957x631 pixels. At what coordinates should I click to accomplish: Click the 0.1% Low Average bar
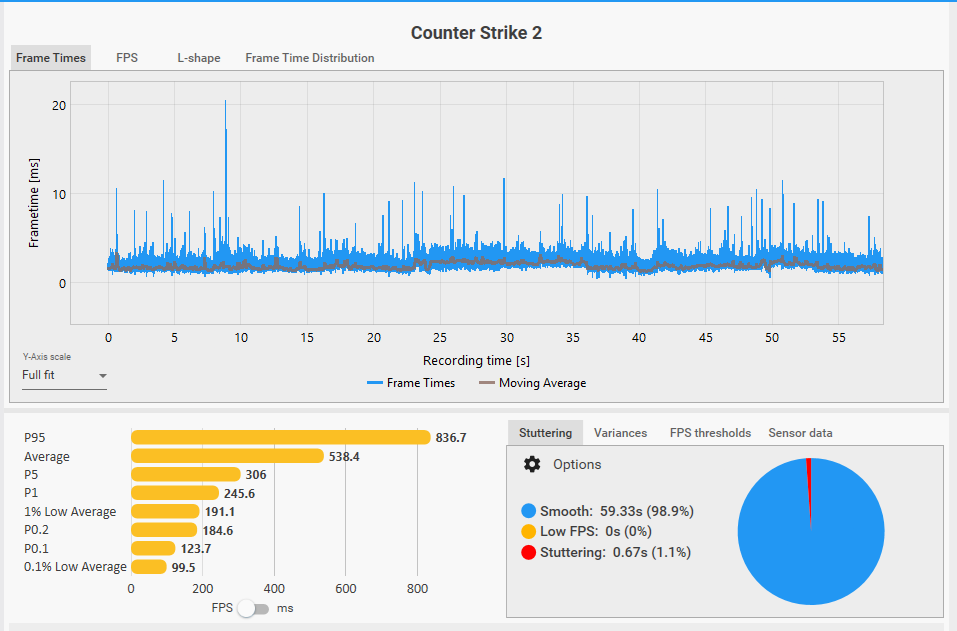[149, 567]
